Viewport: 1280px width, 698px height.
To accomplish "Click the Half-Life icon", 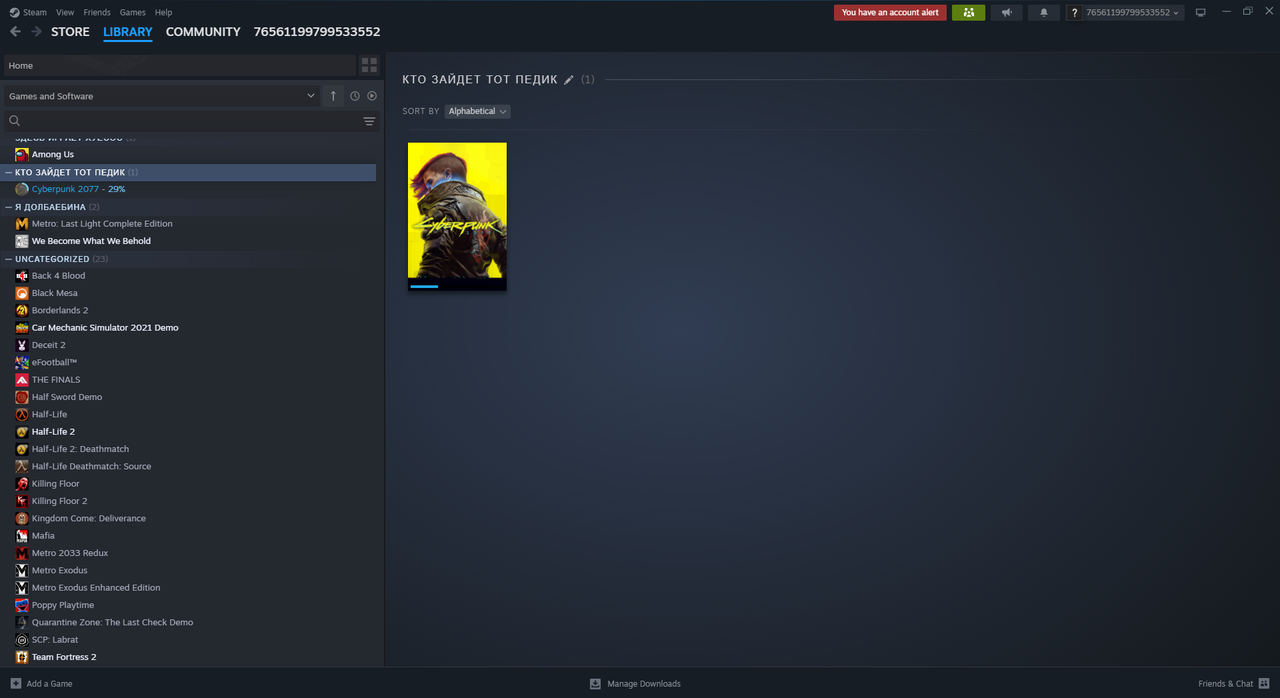I will [22, 414].
